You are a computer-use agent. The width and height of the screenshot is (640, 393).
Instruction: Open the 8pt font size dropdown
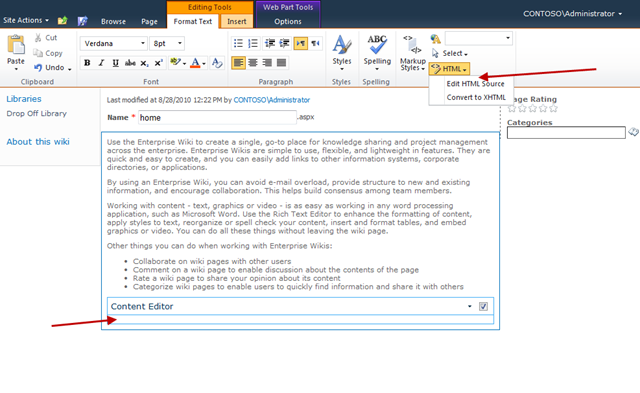tap(167, 43)
